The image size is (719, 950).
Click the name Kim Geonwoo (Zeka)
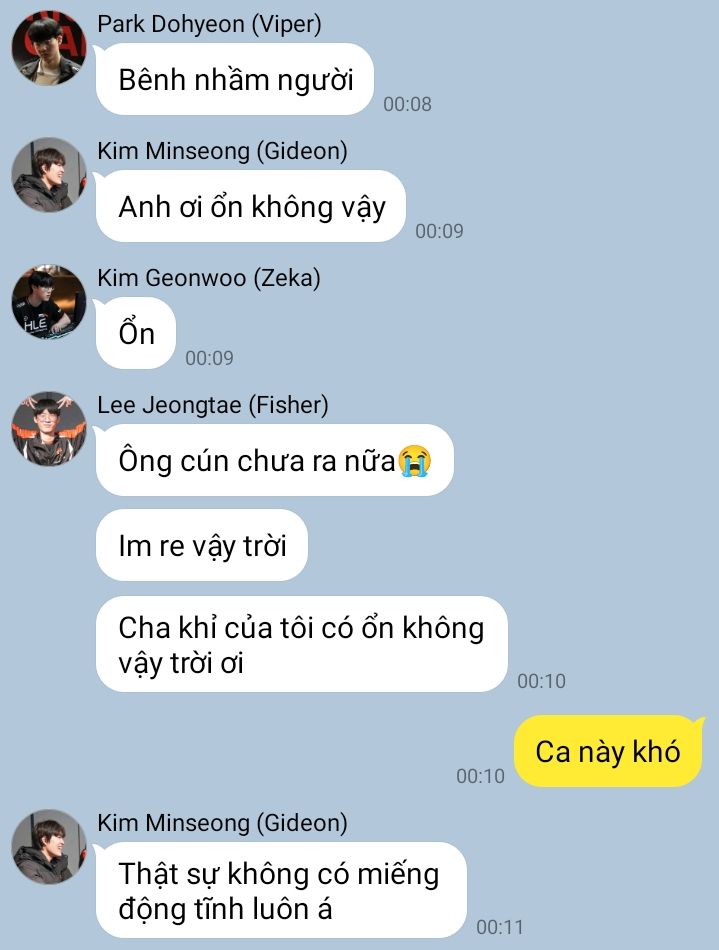pyautogui.click(x=209, y=278)
